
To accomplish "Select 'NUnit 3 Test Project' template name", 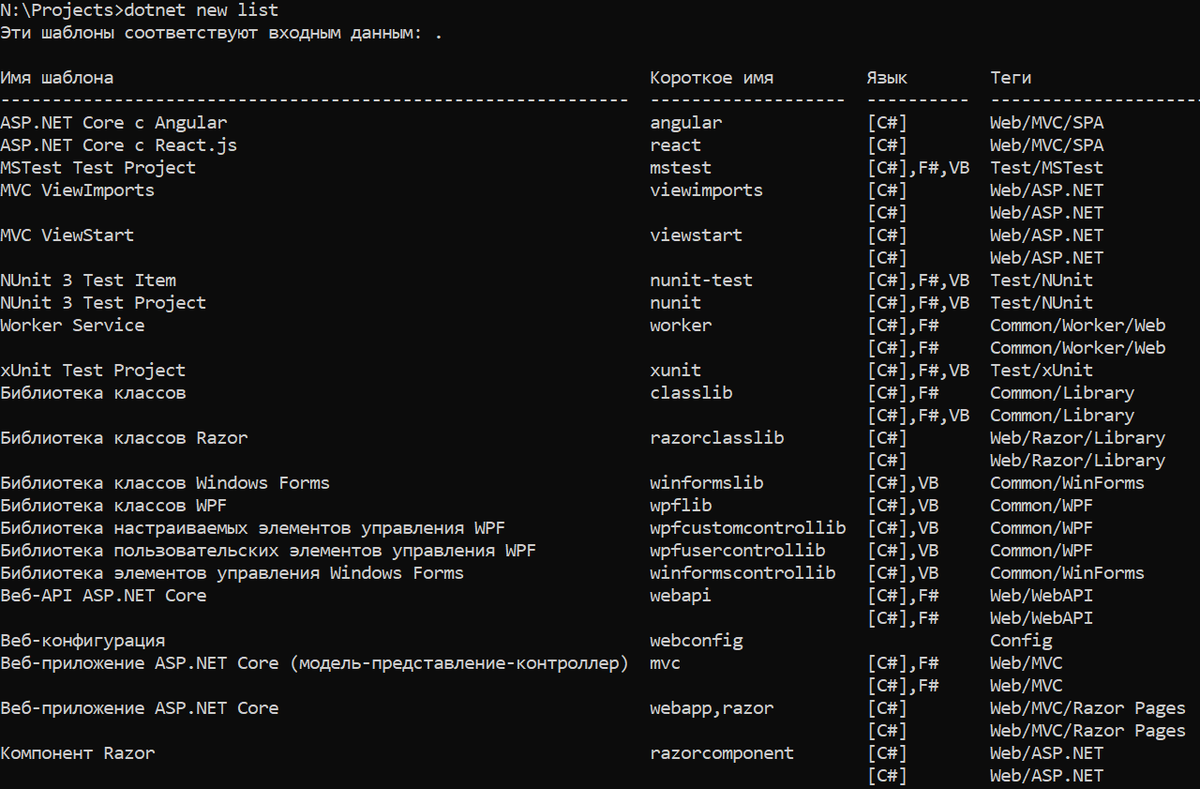I will 103,303.
